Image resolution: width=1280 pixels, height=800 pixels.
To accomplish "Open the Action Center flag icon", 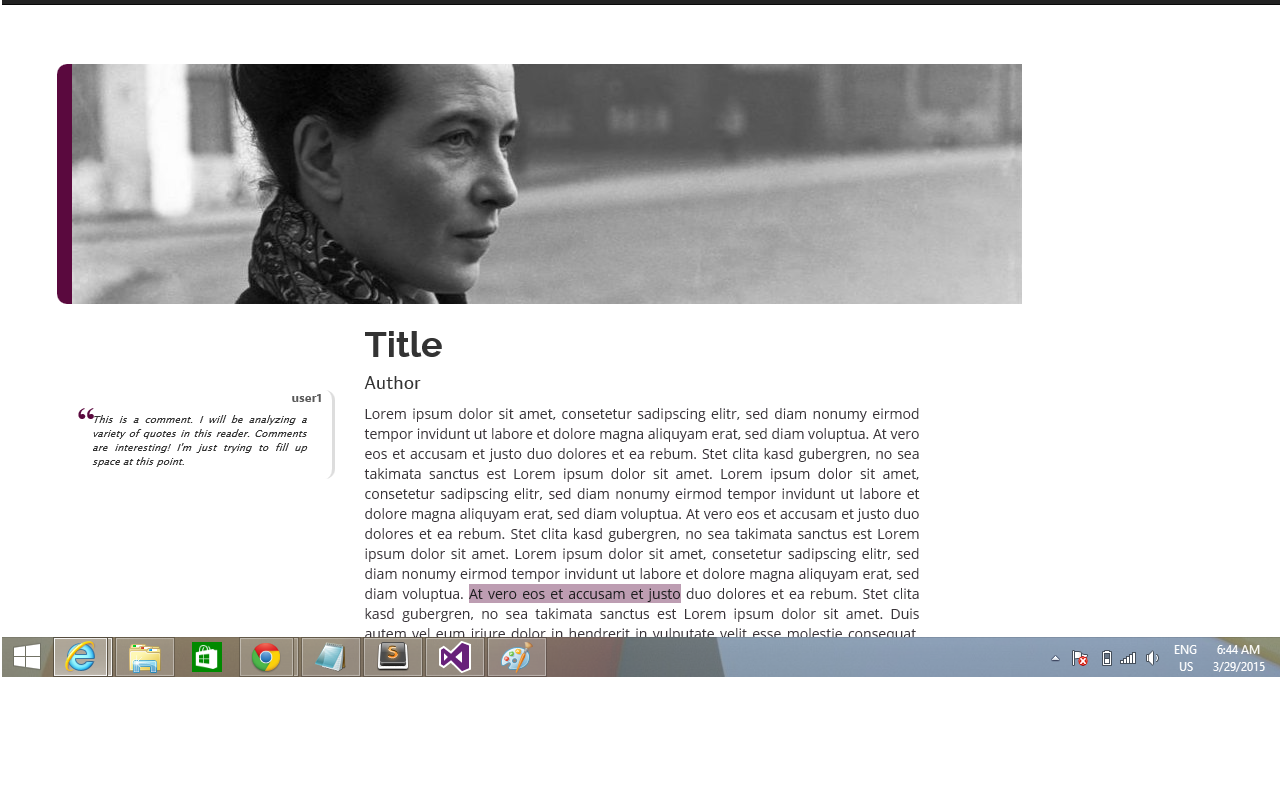I will (x=1080, y=658).
